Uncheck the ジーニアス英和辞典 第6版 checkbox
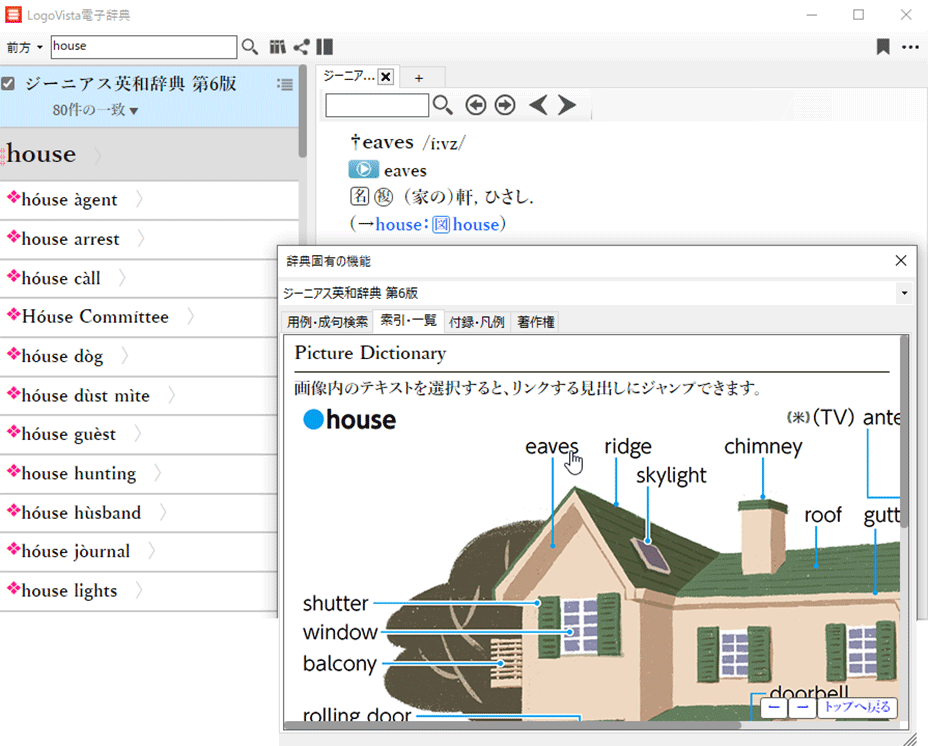The image size is (928, 746). [x=9, y=85]
